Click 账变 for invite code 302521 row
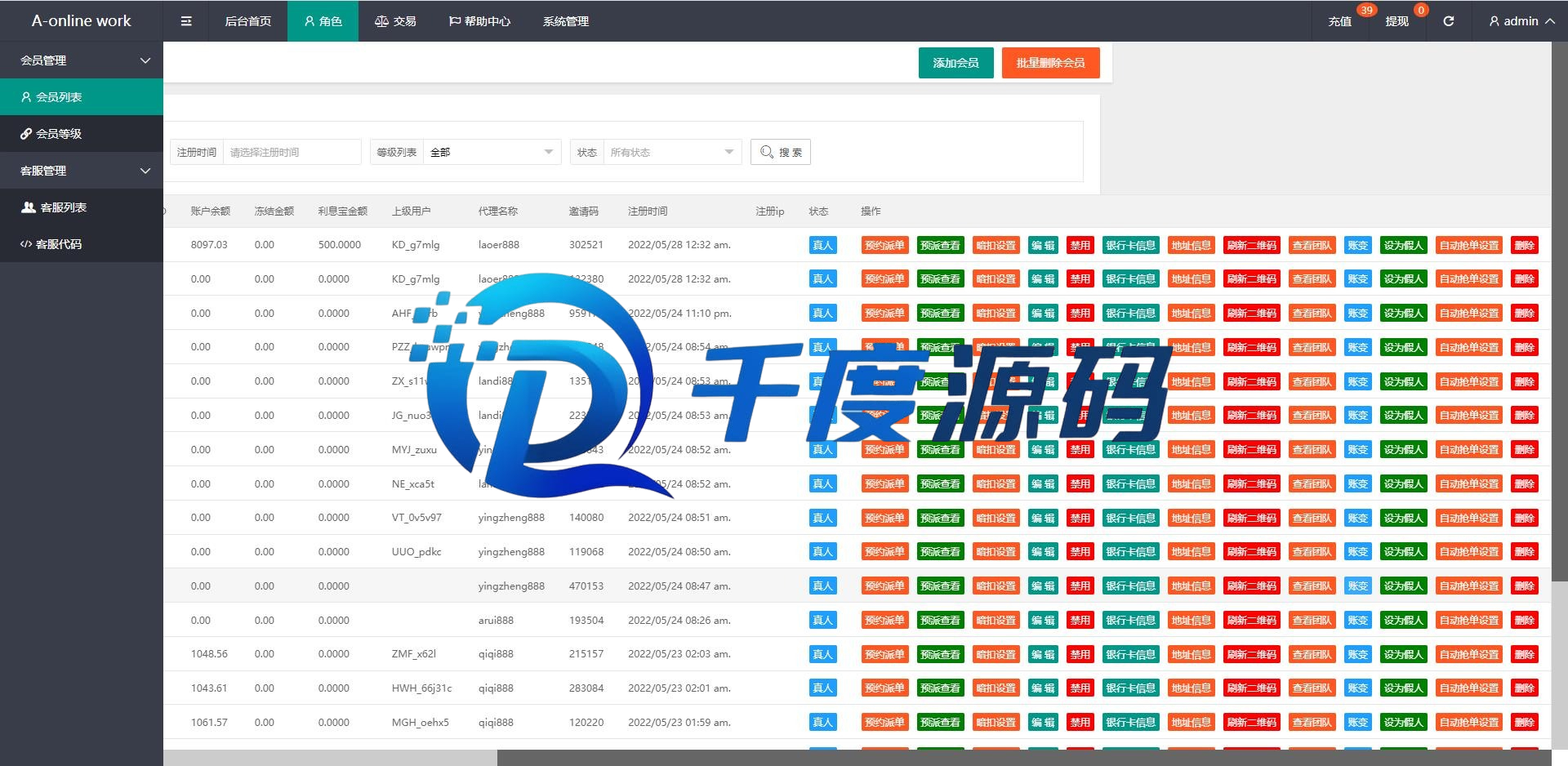 (1358, 245)
